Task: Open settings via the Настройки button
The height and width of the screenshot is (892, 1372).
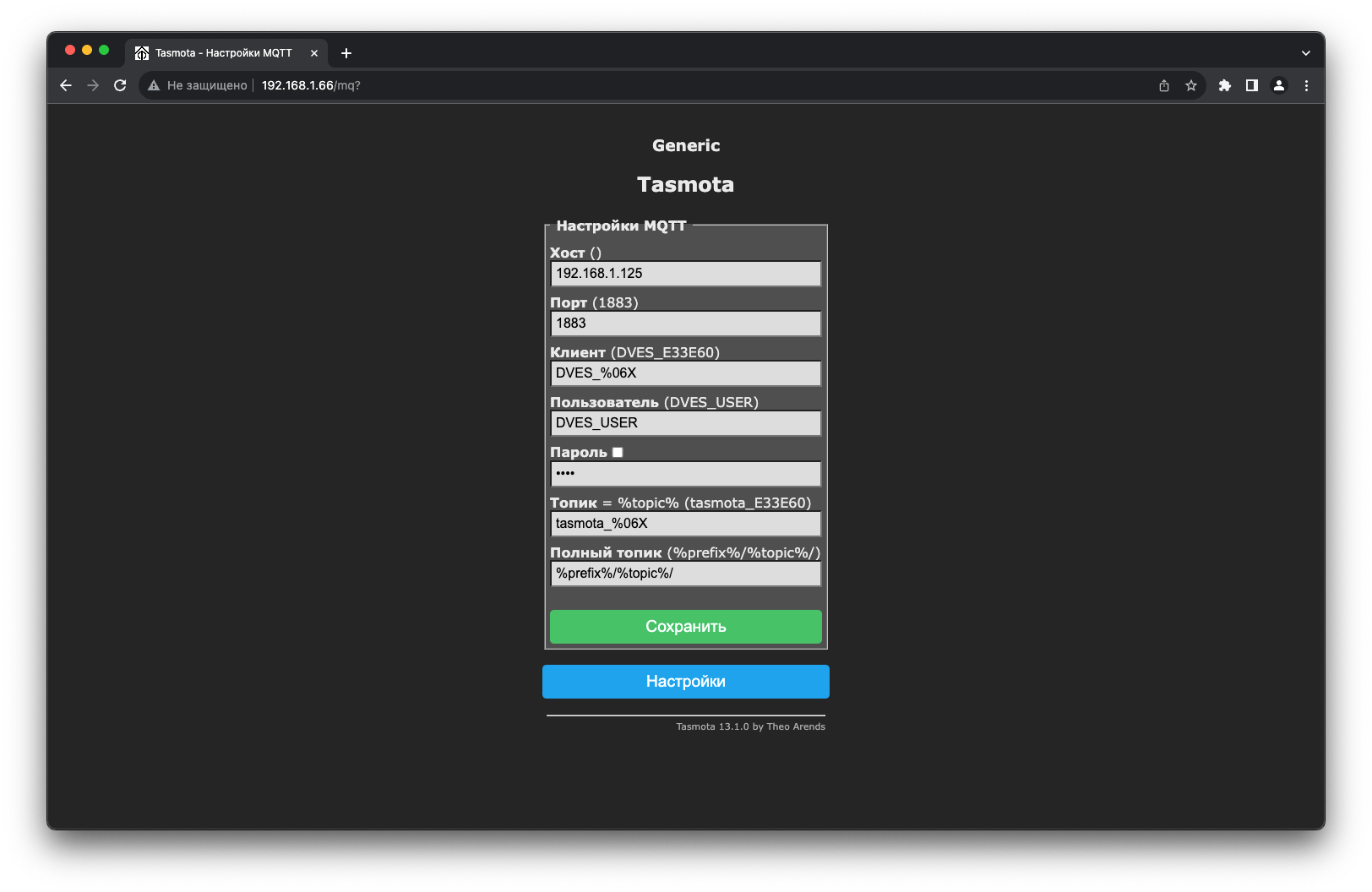Action: pos(685,682)
